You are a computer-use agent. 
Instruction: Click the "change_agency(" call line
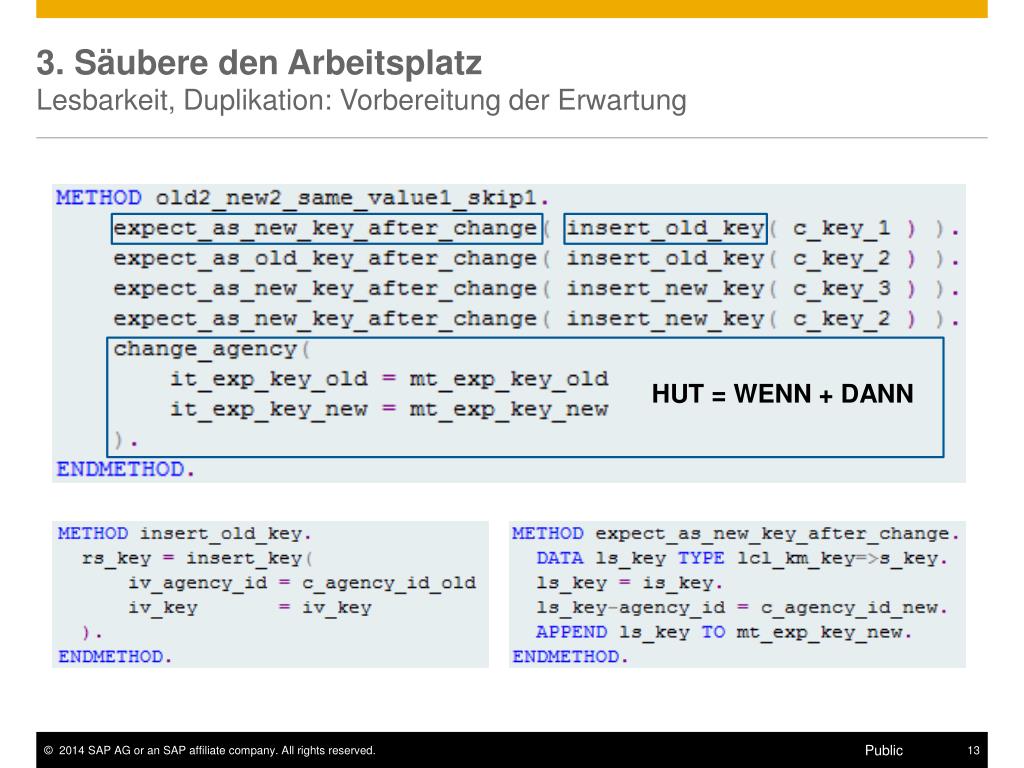pyautogui.click(x=212, y=349)
